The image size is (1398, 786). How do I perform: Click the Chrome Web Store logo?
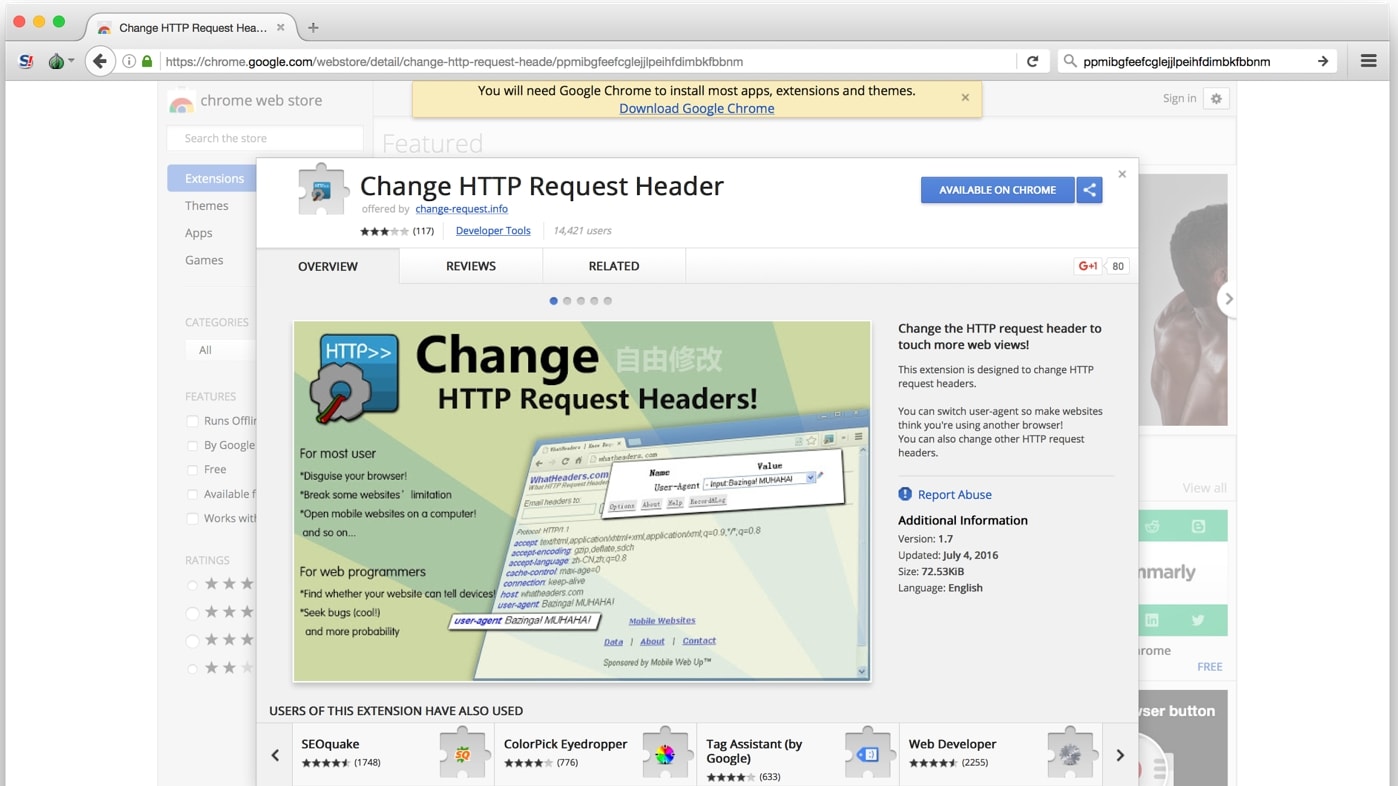[181, 101]
